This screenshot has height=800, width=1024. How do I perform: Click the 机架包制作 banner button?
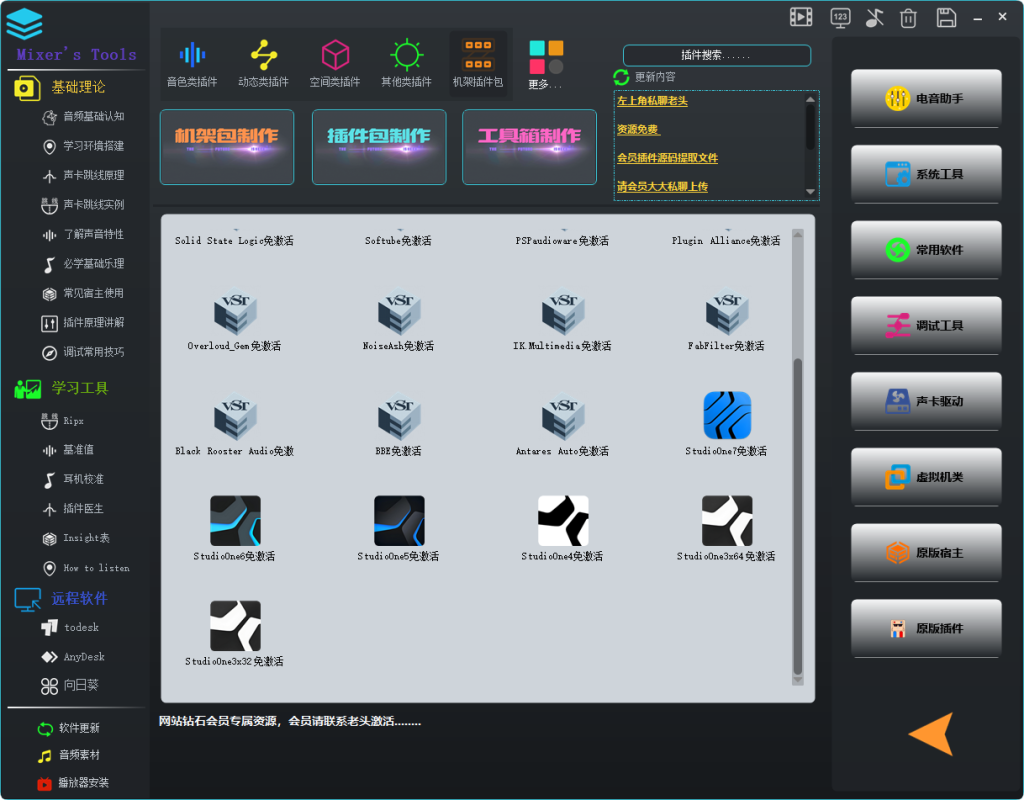(227, 147)
